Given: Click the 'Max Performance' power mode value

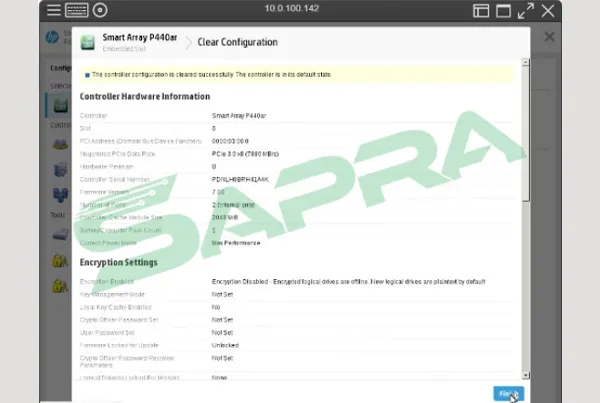Looking at the screenshot, I should (x=236, y=243).
